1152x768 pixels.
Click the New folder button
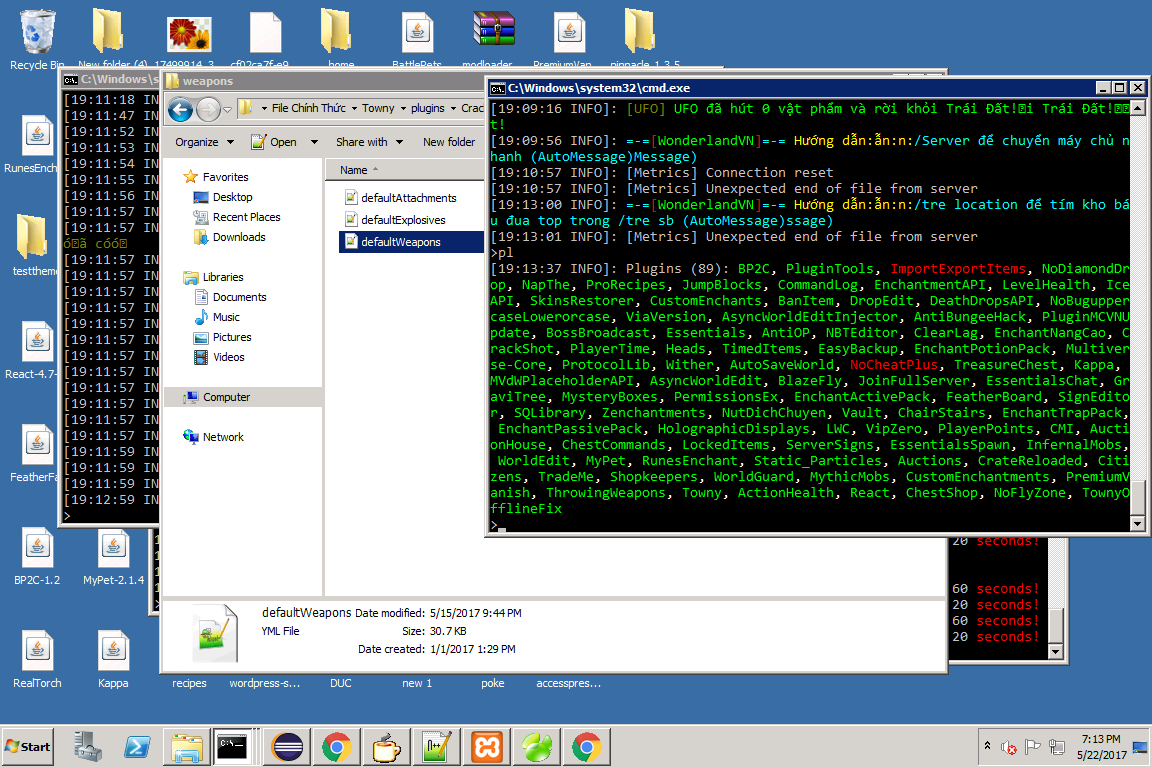click(x=449, y=142)
